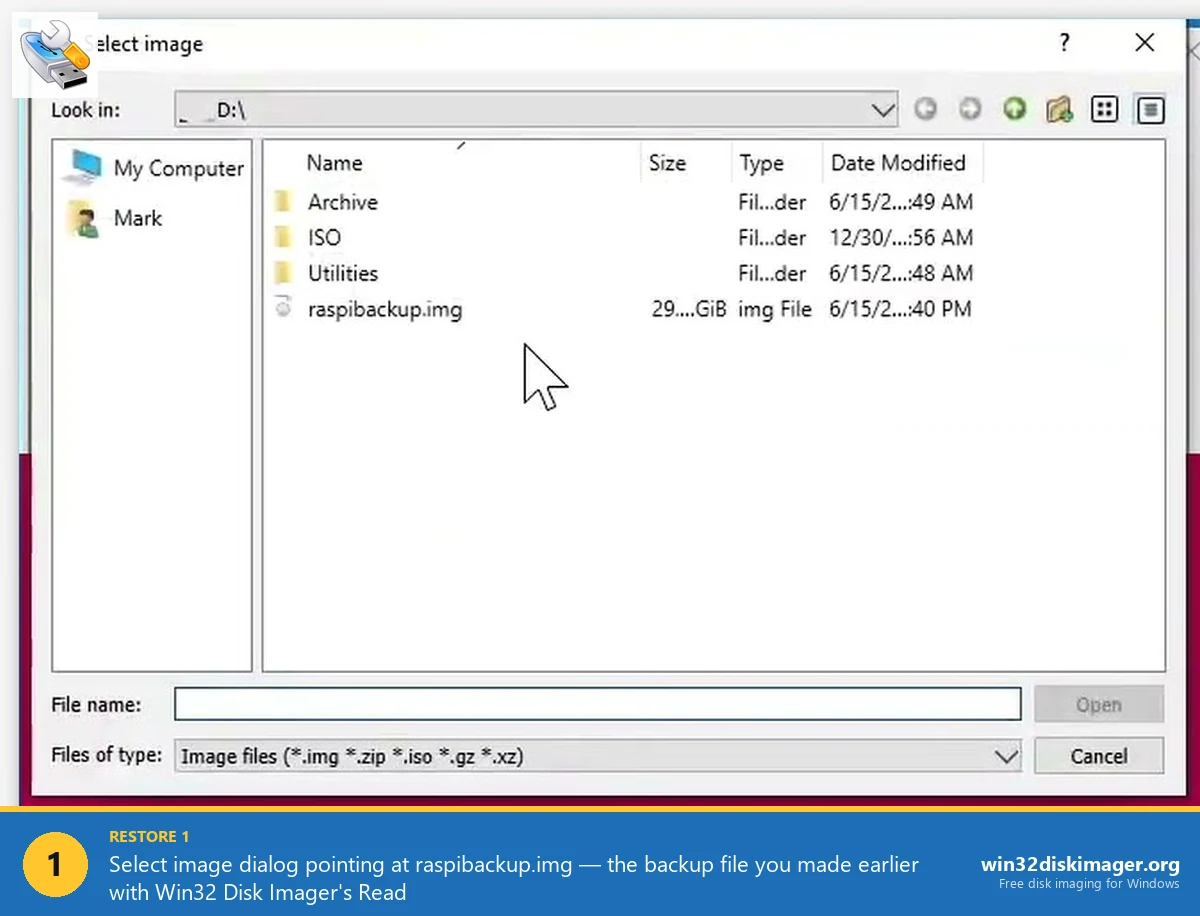Click the Cancel button
The image size is (1200, 916).
click(1098, 756)
